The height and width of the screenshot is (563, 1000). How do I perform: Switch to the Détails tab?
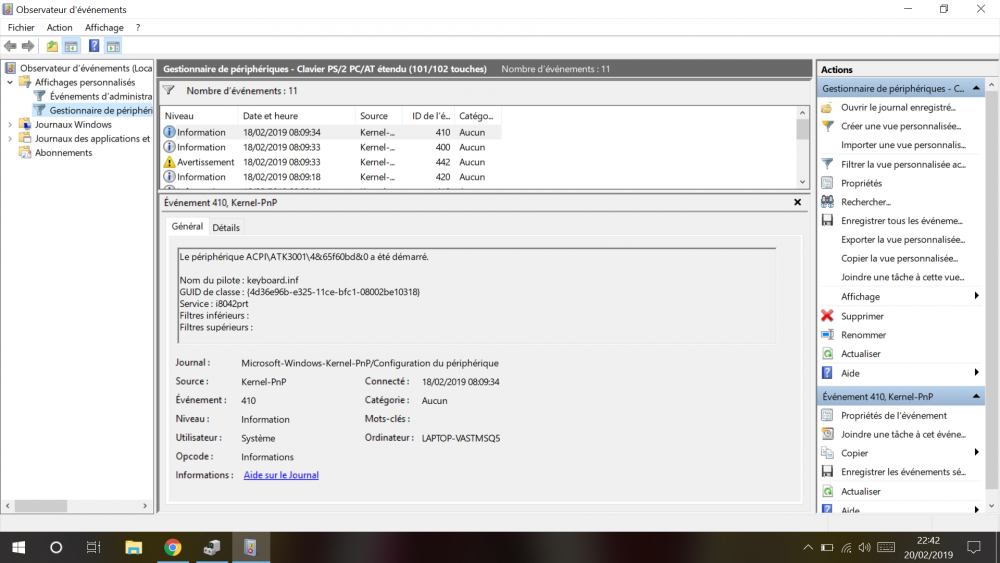click(x=226, y=228)
